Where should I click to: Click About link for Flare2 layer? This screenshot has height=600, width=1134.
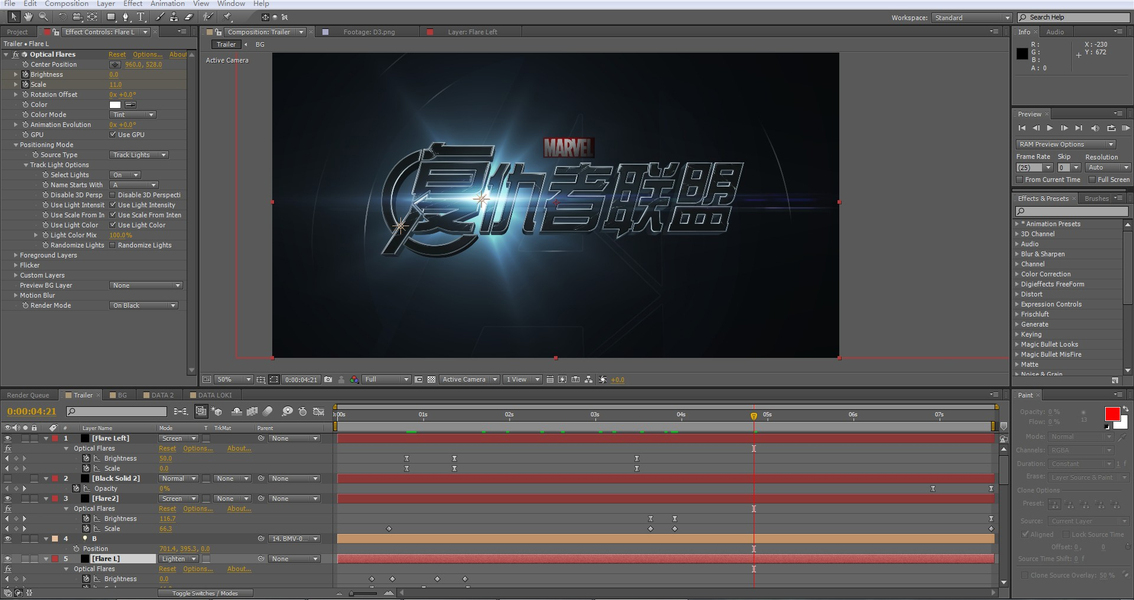tap(239, 509)
